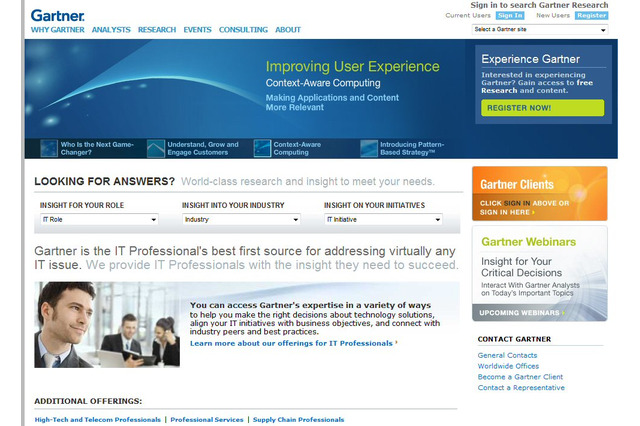640x426 pixels.
Task: Open the Why Gartner menu
Action: coord(58,30)
